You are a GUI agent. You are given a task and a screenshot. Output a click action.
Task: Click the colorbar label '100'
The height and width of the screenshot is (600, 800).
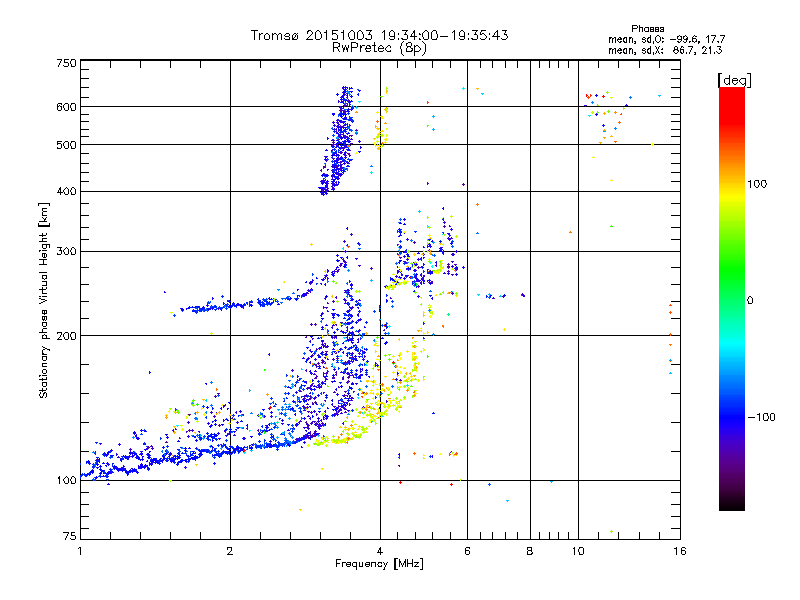[x=757, y=184]
